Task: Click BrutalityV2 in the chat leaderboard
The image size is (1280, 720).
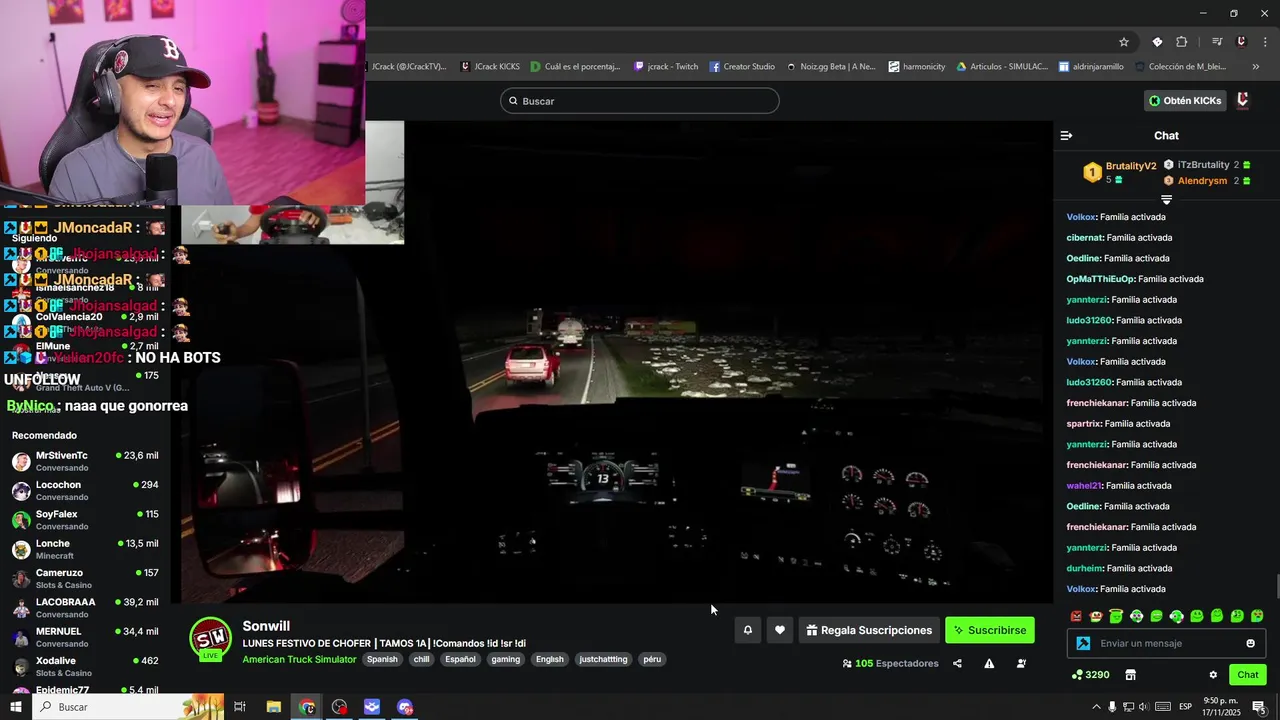Action: pos(1130,166)
